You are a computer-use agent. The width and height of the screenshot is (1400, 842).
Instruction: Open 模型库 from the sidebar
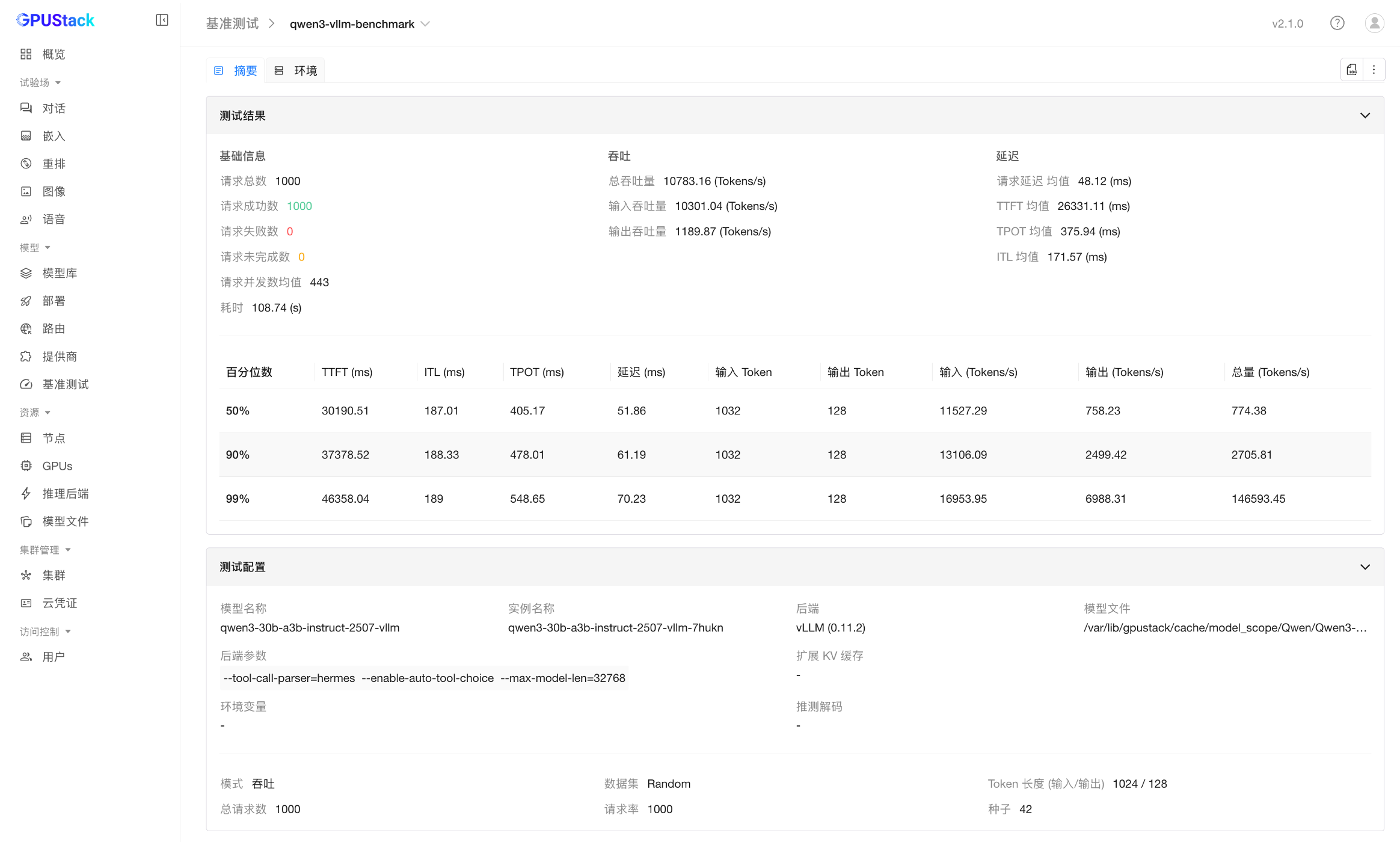(x=60, y=273)
